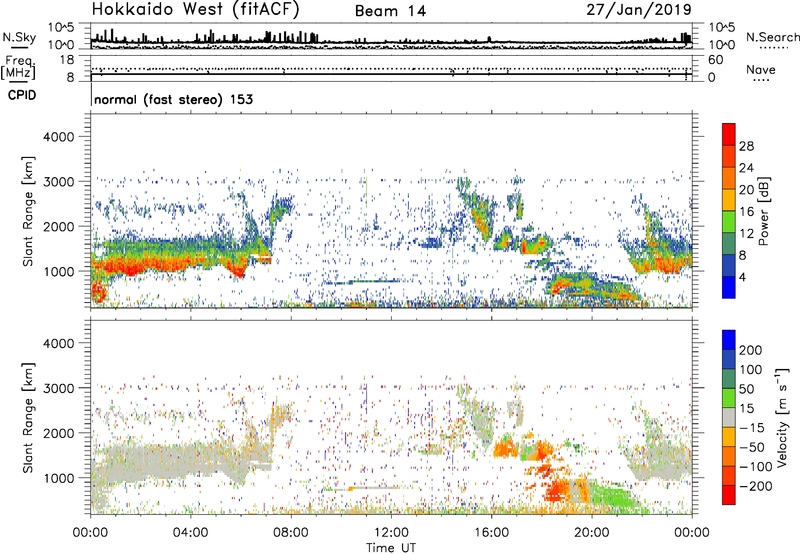Image resolution: width=800 pixels, height=554 pixels.
Task: Click the '16:00' time tick label
Action: (491, 533)
